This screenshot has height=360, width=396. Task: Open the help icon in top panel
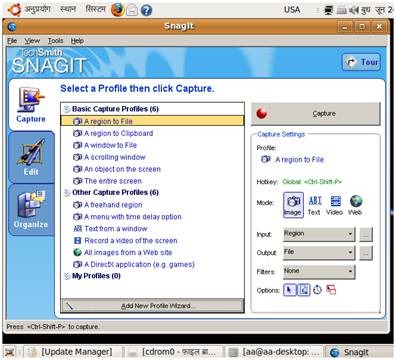[146, 10]
